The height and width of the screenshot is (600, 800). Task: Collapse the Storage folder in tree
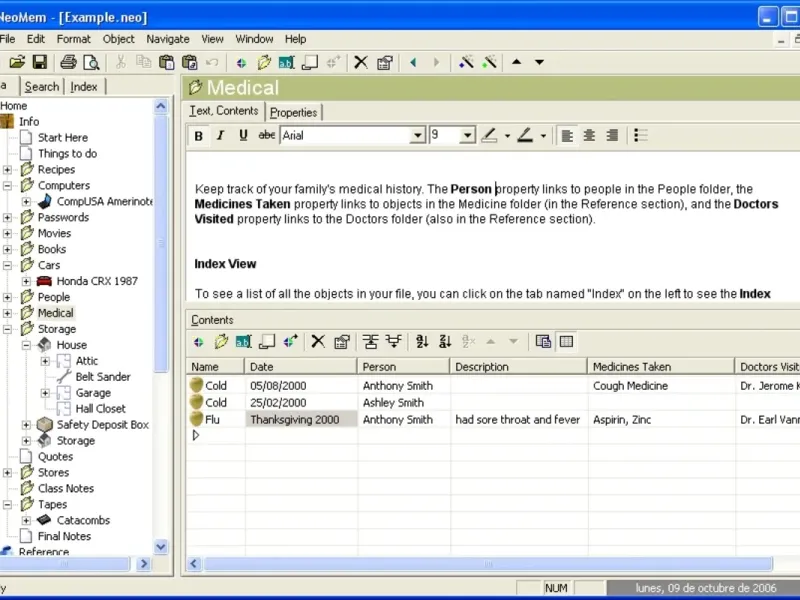point(8,329)
